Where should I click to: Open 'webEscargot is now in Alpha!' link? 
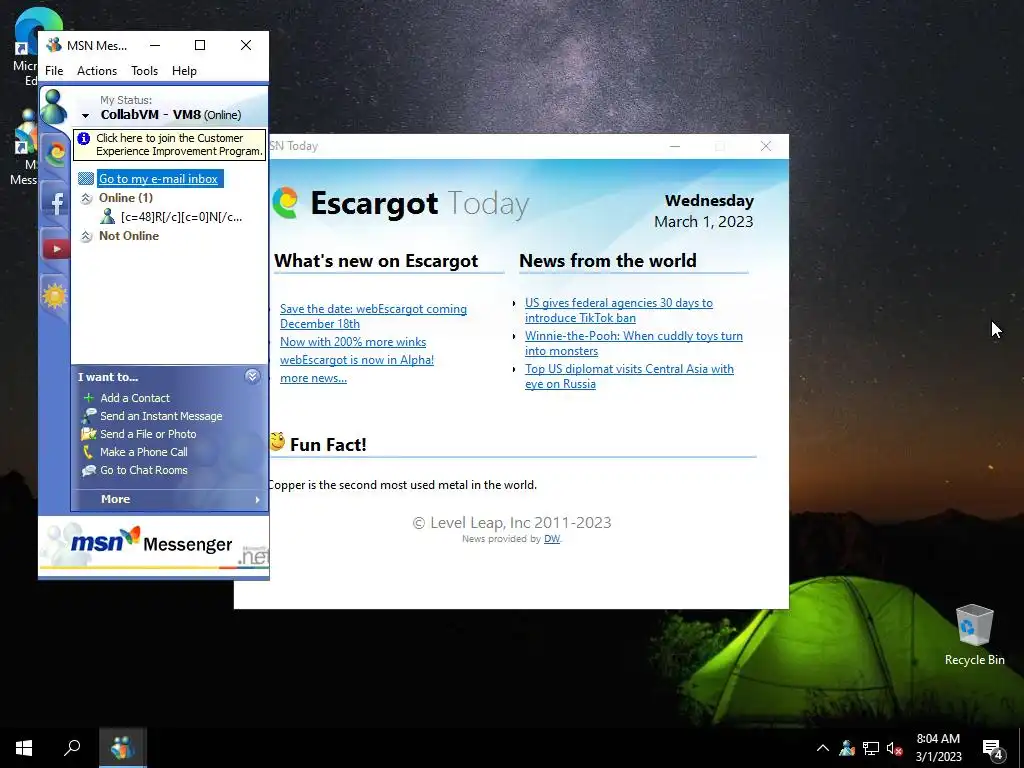pos(357,360)
